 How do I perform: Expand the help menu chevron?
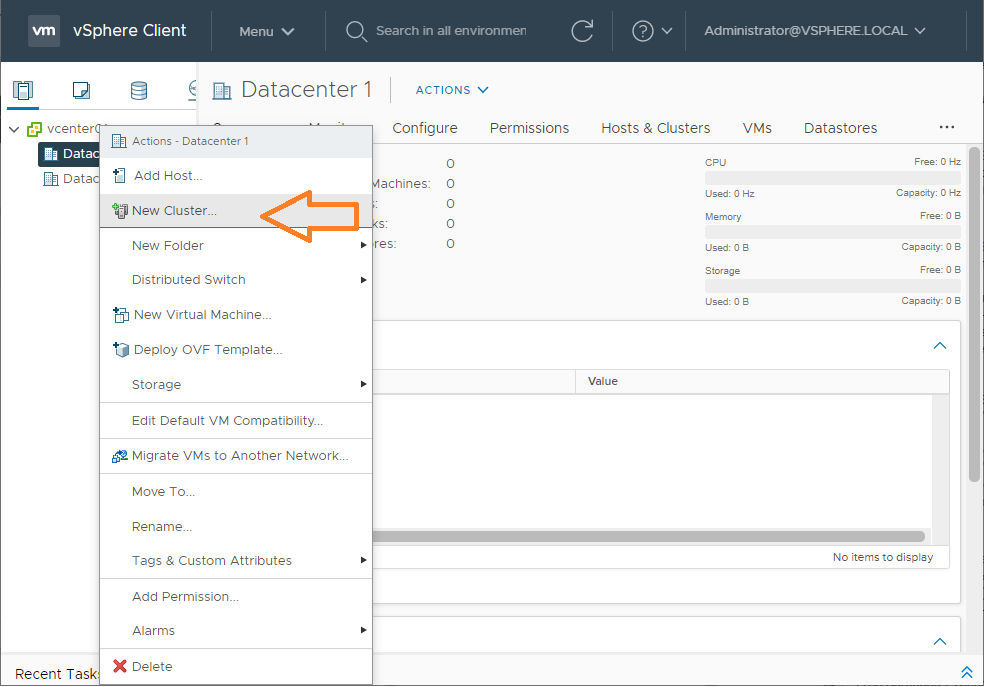point(667,31)
